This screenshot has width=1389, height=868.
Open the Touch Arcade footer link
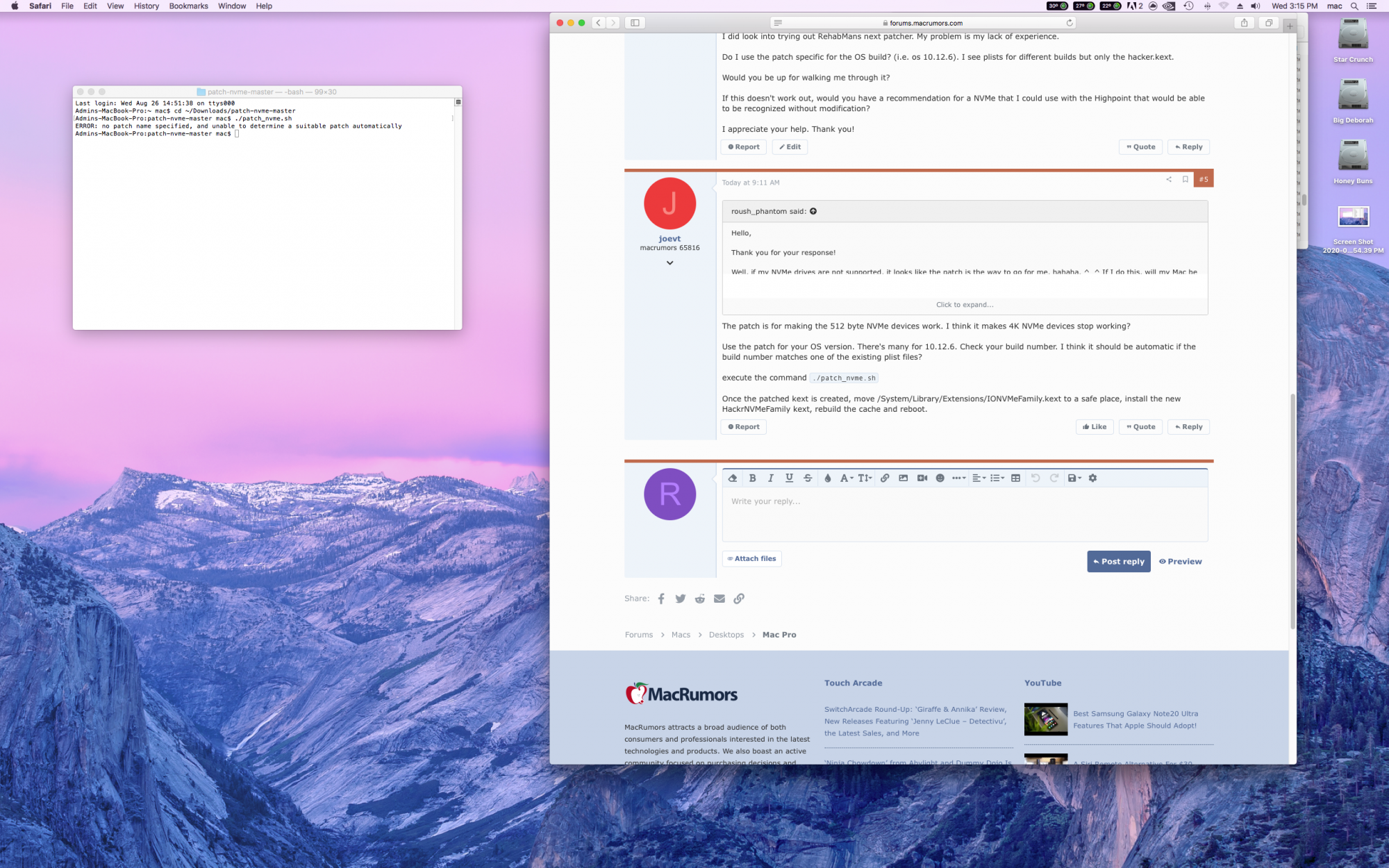click(853, 683)
